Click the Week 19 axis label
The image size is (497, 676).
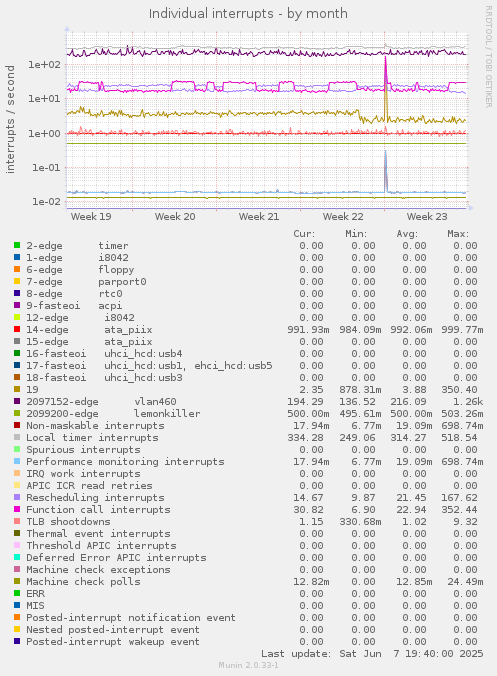click(x=91, y=216)
